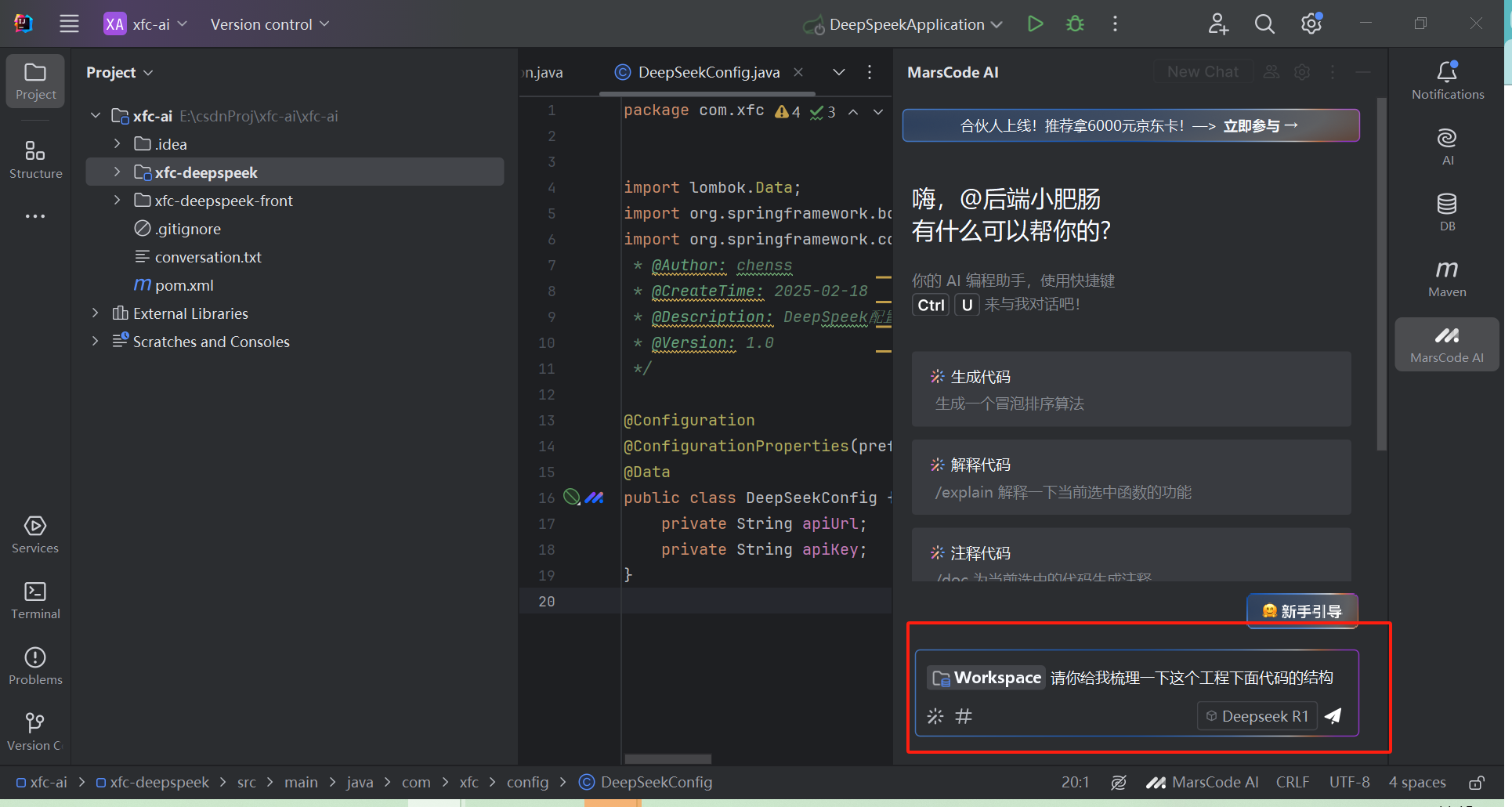Start debugging with the bug icon
The height and width of the screenshot is (807, 1512).
(x=1075, y=24)
